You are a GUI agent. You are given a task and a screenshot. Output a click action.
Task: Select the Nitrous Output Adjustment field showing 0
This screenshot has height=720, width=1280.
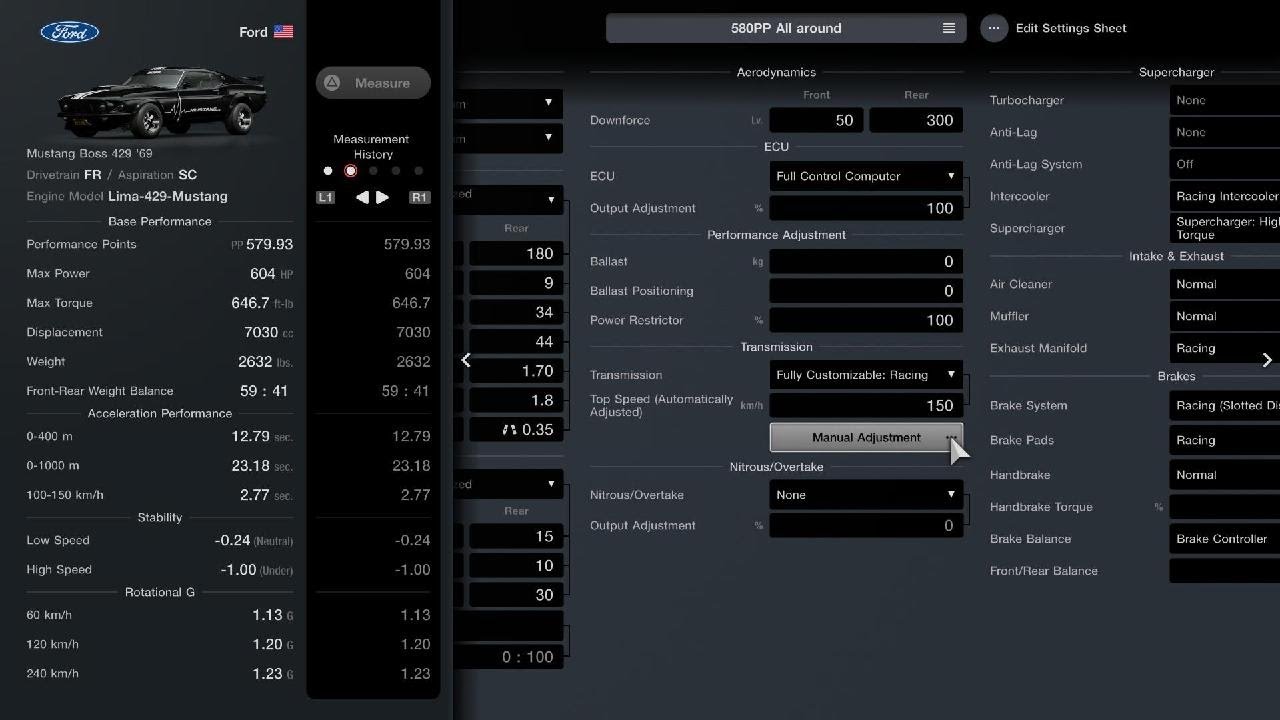[x=866, y=525]
